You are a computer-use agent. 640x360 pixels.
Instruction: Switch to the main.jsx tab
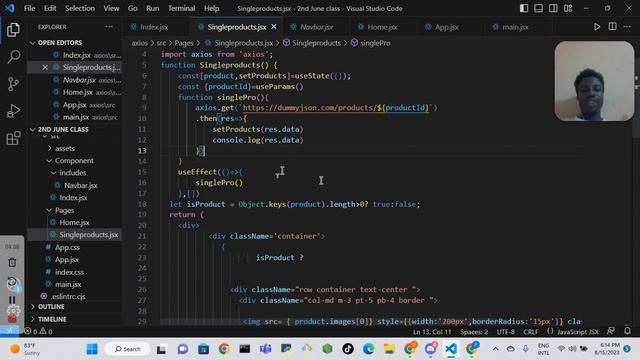pyautogui.click(x=515, y=27)
